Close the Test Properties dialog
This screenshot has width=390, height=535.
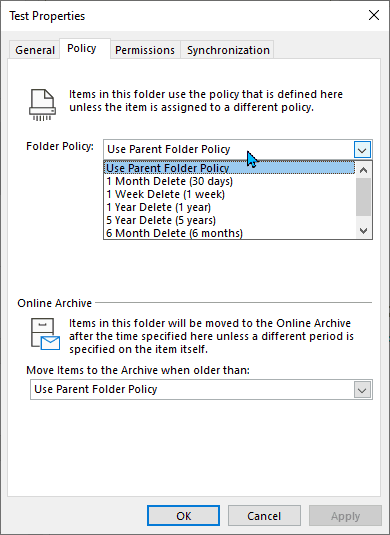tap(374, 15)
